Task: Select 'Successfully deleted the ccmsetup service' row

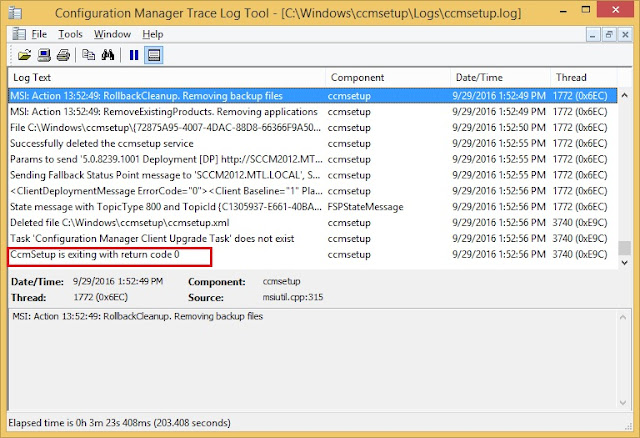Action: tap(313, 144)
